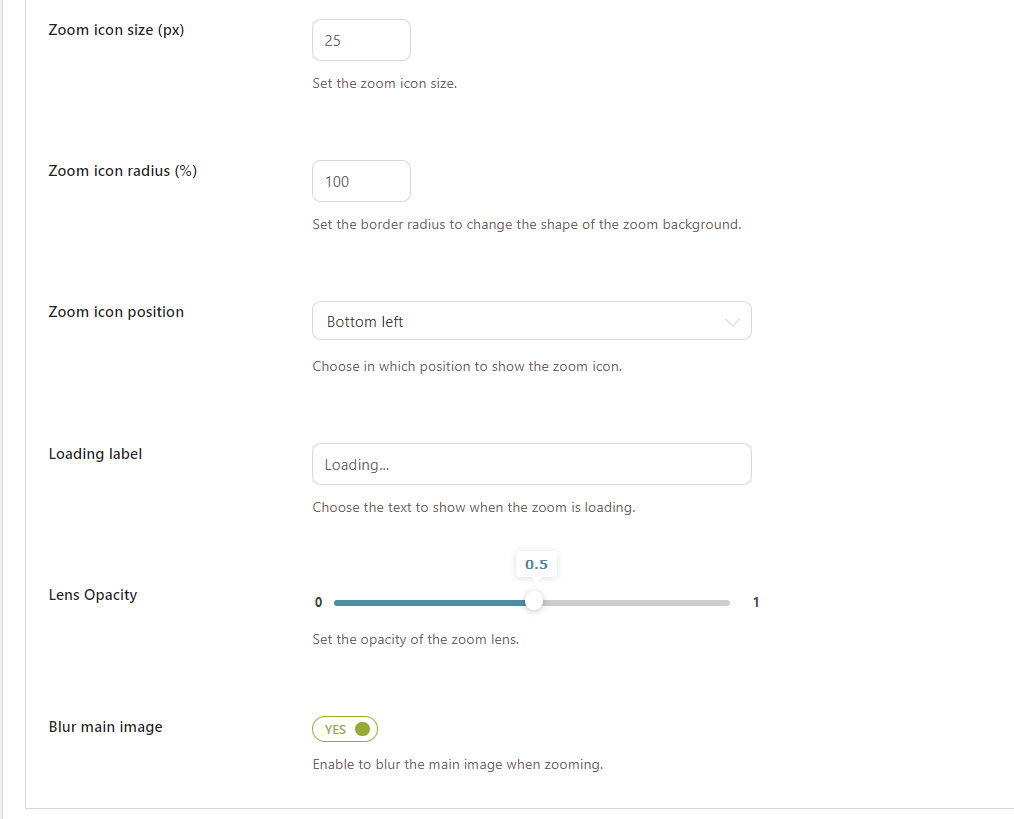Click the "Blur main image" setting title
1014x819 pixels.
[x=105, y=727]
